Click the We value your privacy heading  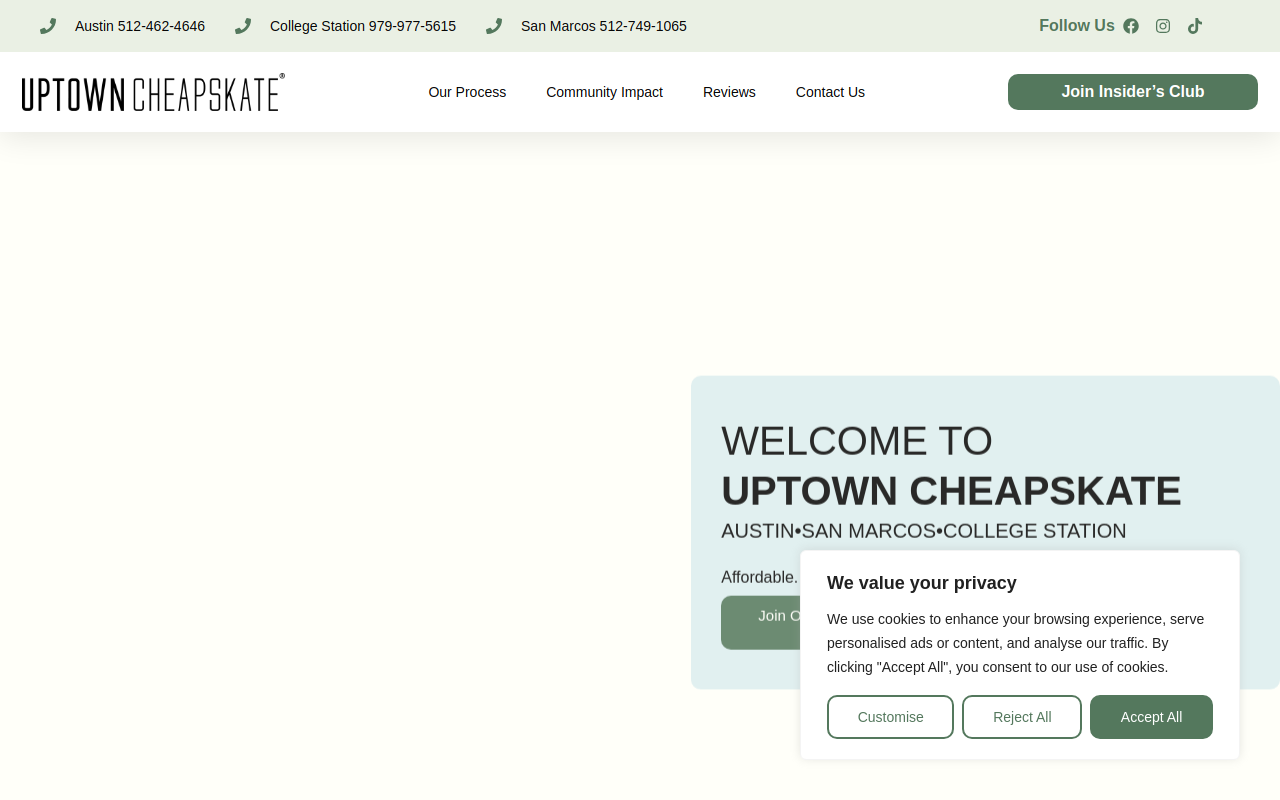coord(922,583)
